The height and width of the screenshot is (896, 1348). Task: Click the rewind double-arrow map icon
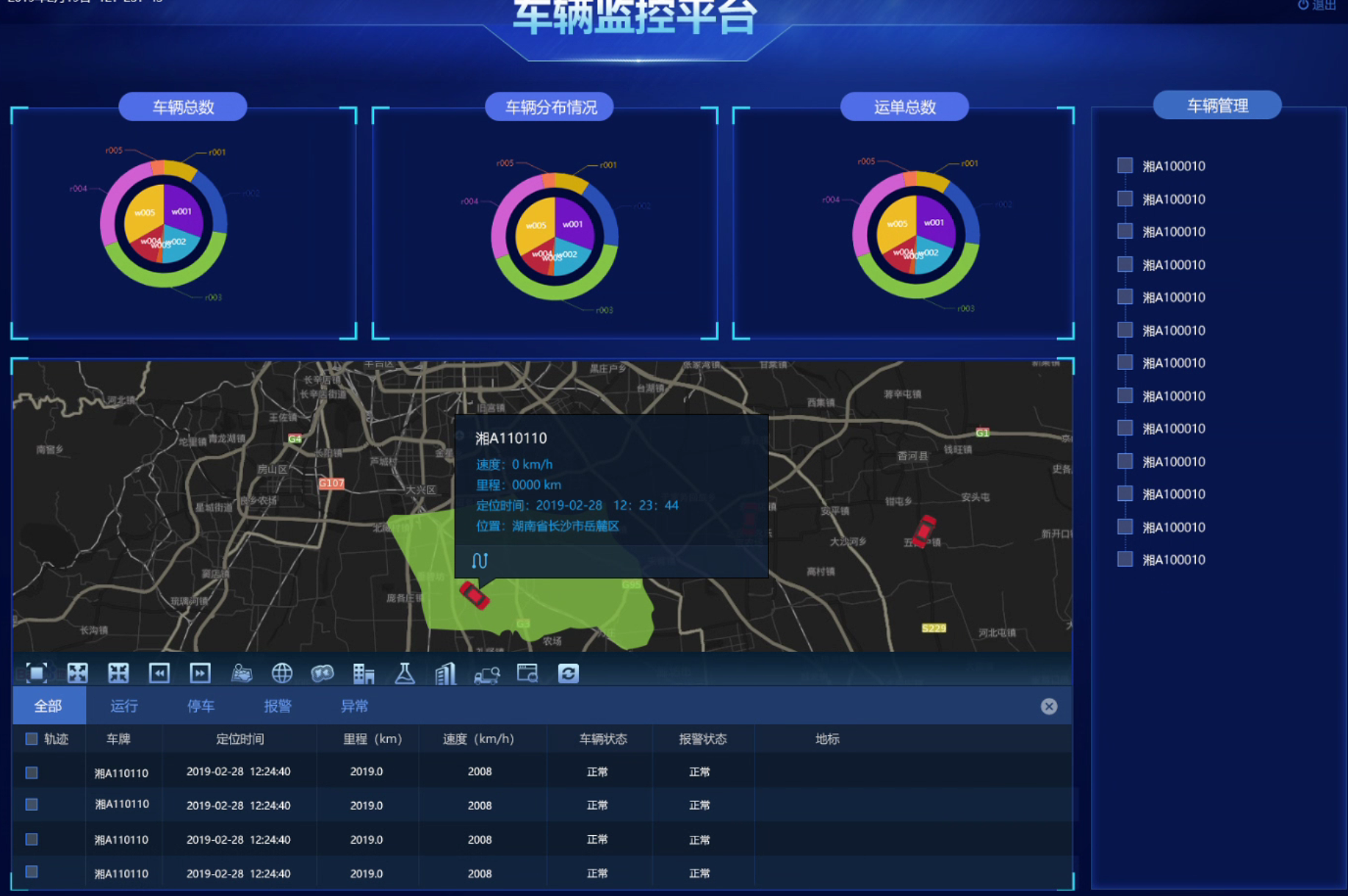click(159, 673)
